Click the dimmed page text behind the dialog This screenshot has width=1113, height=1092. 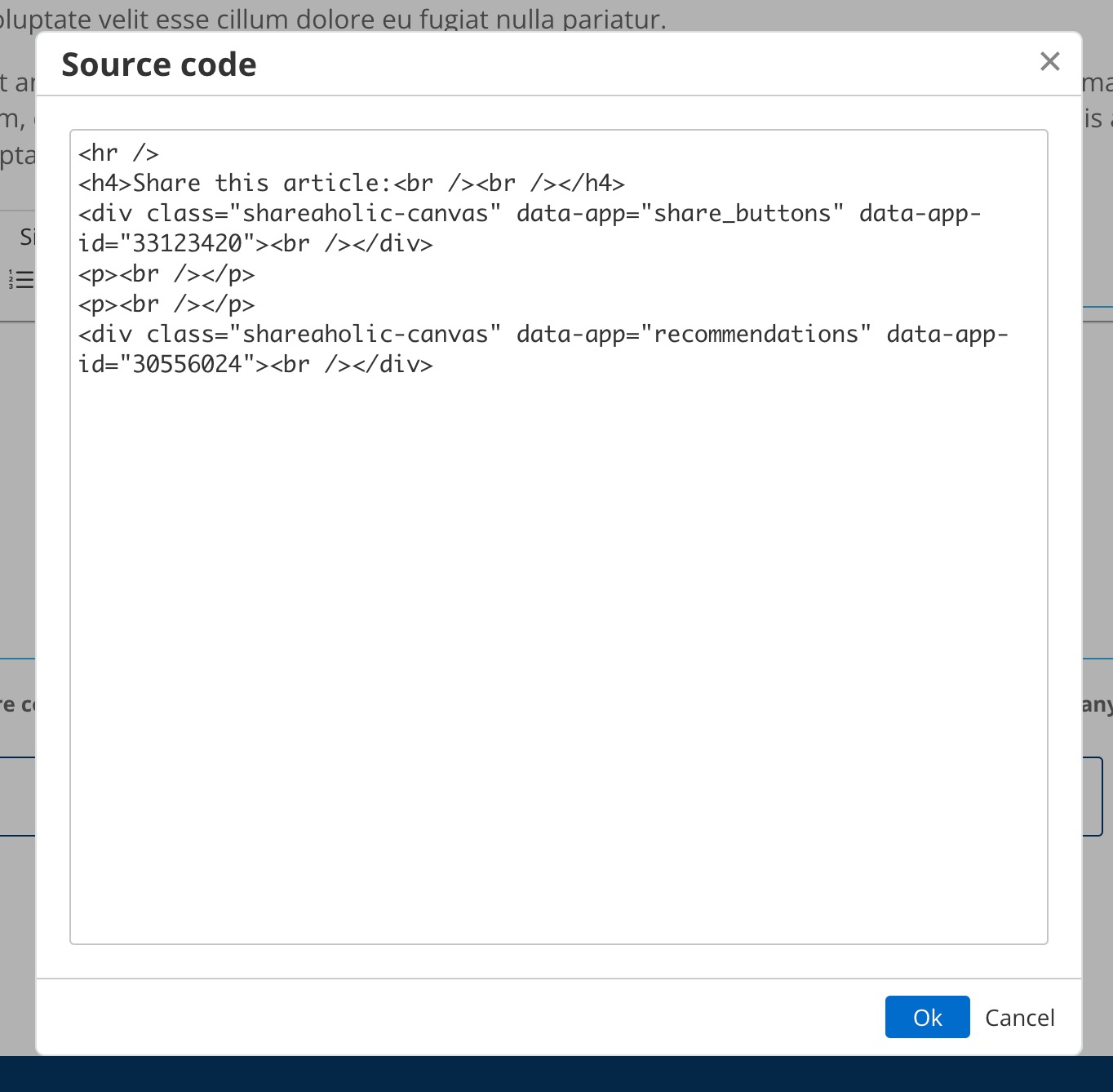[x=326, y=18]
